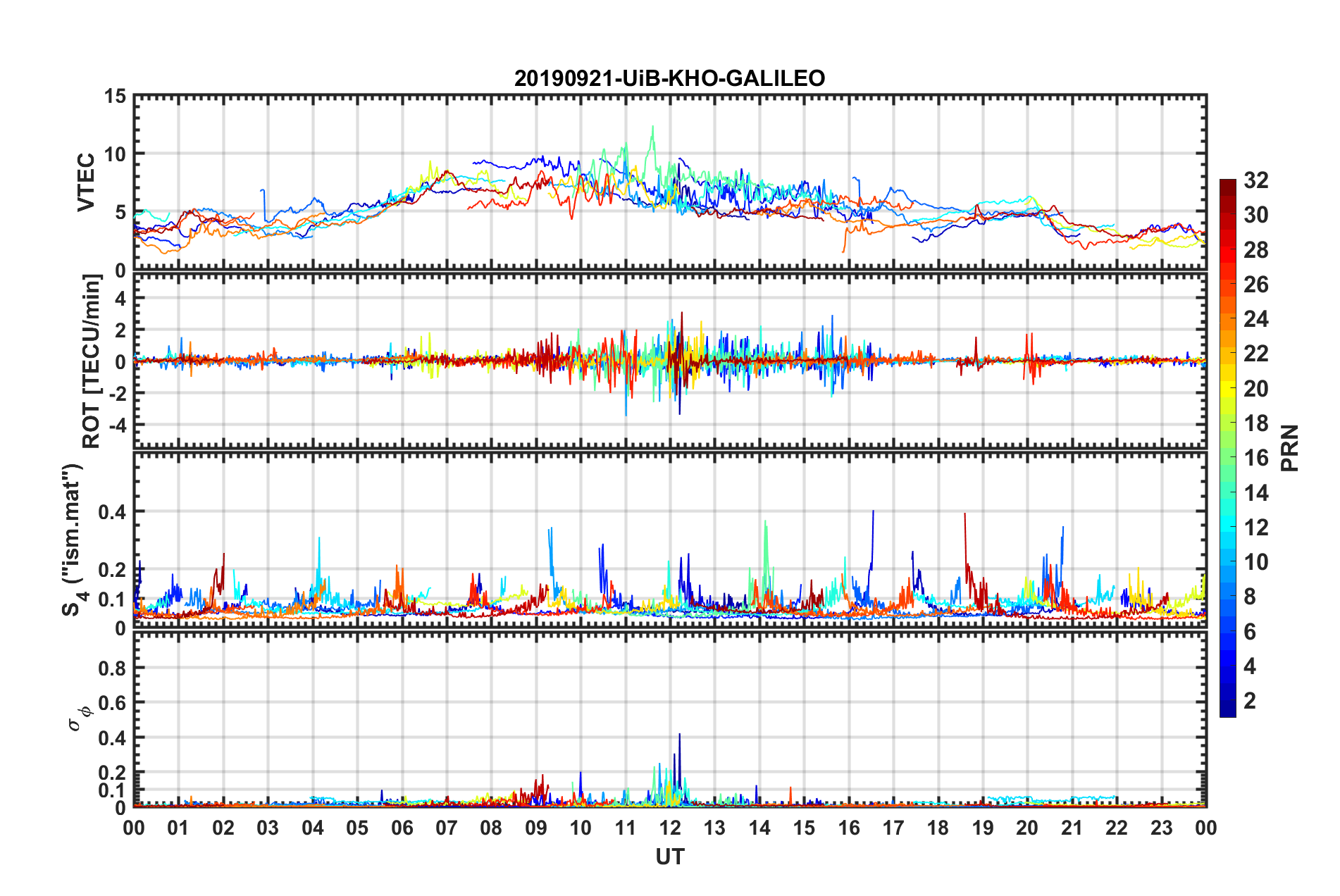
Task: Click the VTEC y-axis label
Action: click(86, 182)
